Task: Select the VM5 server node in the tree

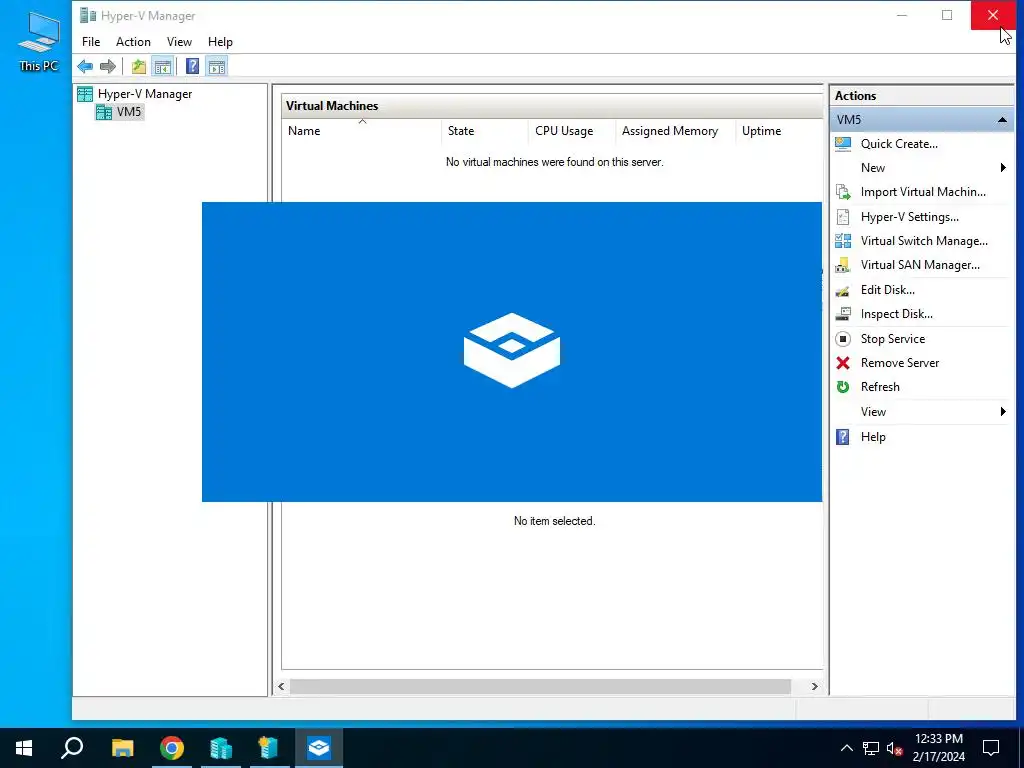Action: [129, 112]
